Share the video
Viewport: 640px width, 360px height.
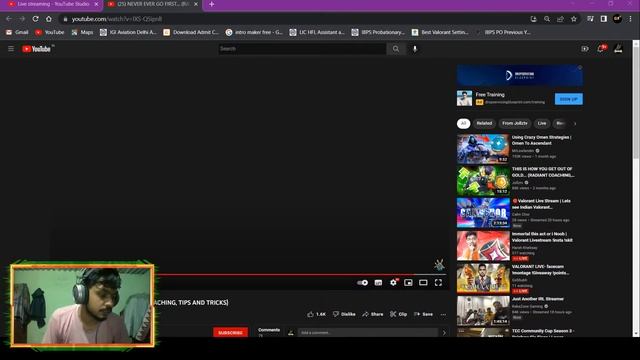point(373,314)
